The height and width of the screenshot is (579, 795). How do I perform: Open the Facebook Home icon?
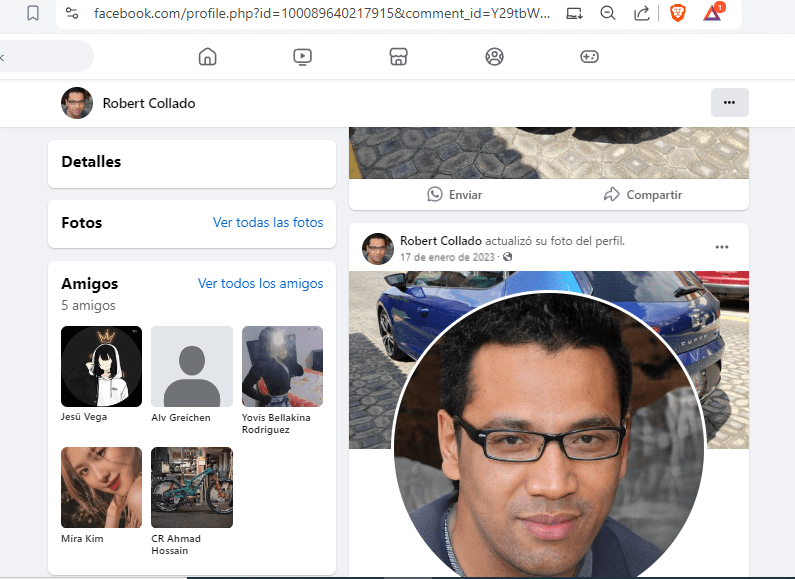pos(207,56)
